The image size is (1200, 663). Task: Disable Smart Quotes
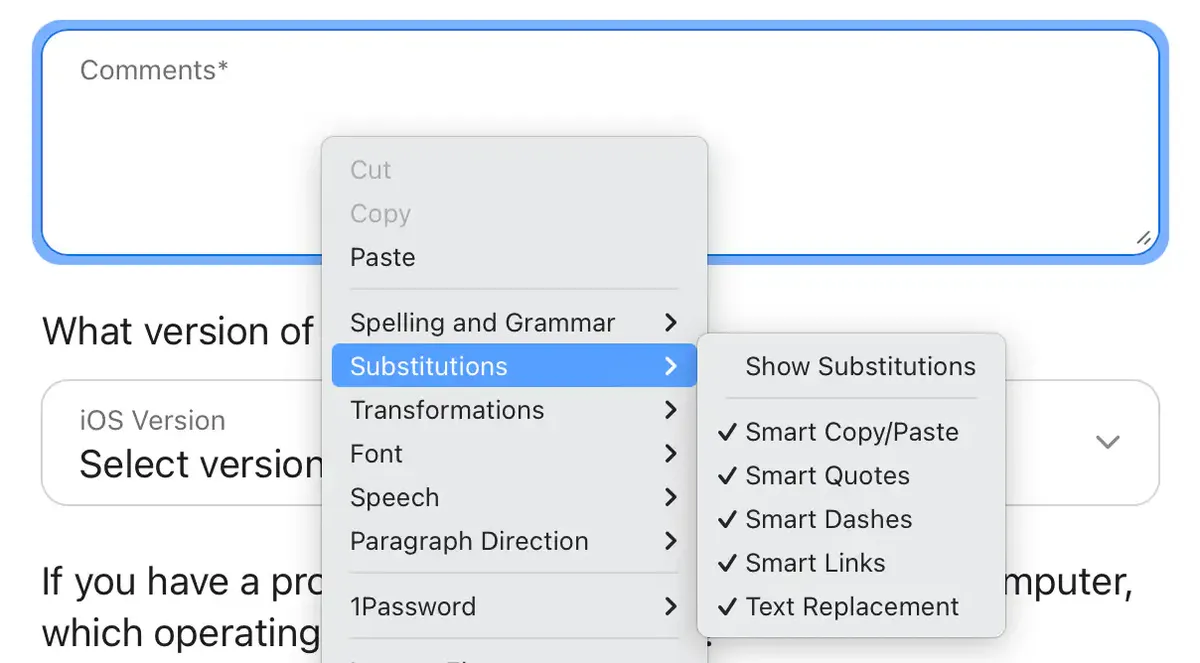827,476
